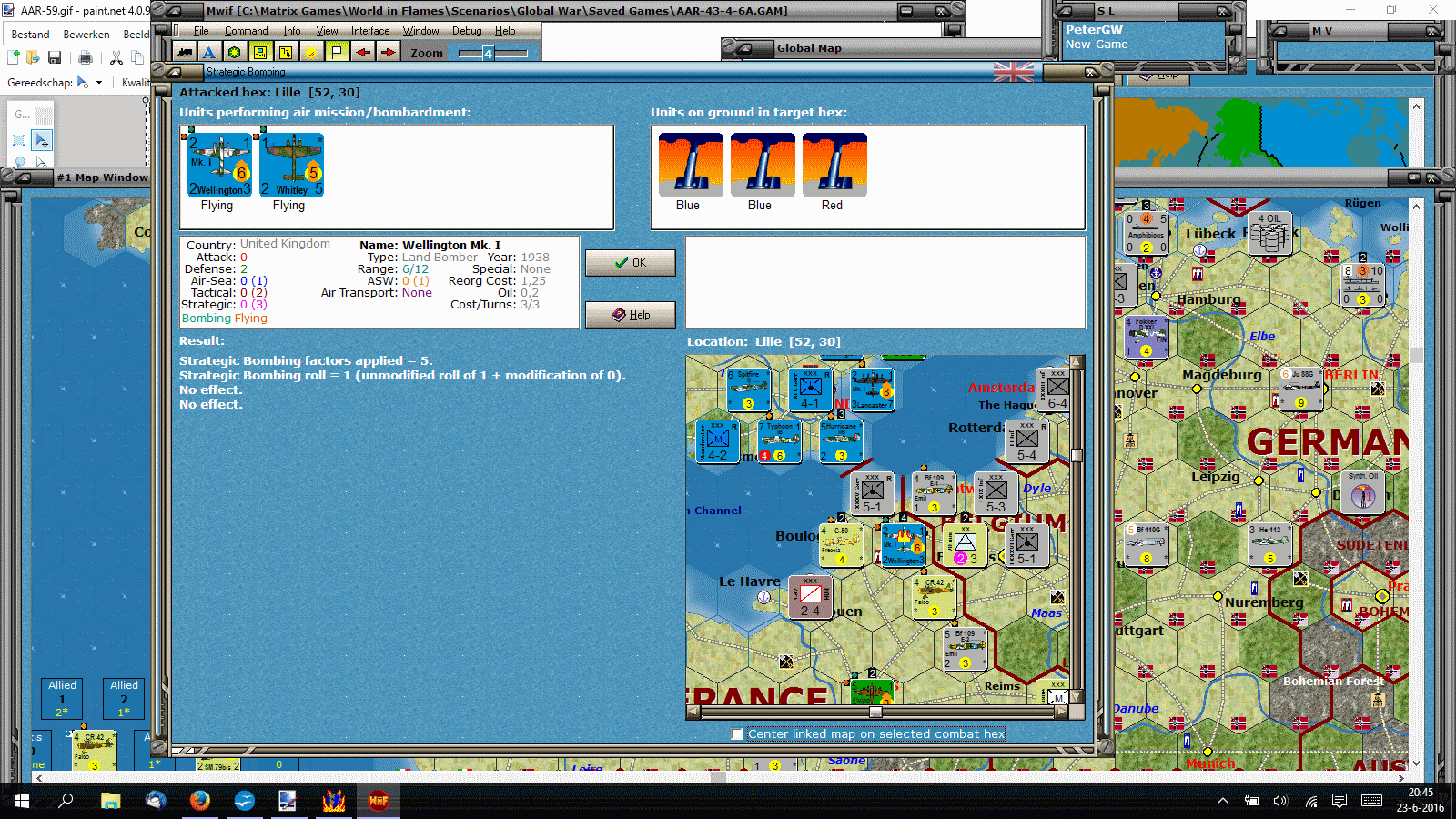Adjust the Zoom slider handle
1456x819 pixels.
(x=488, y=54)
